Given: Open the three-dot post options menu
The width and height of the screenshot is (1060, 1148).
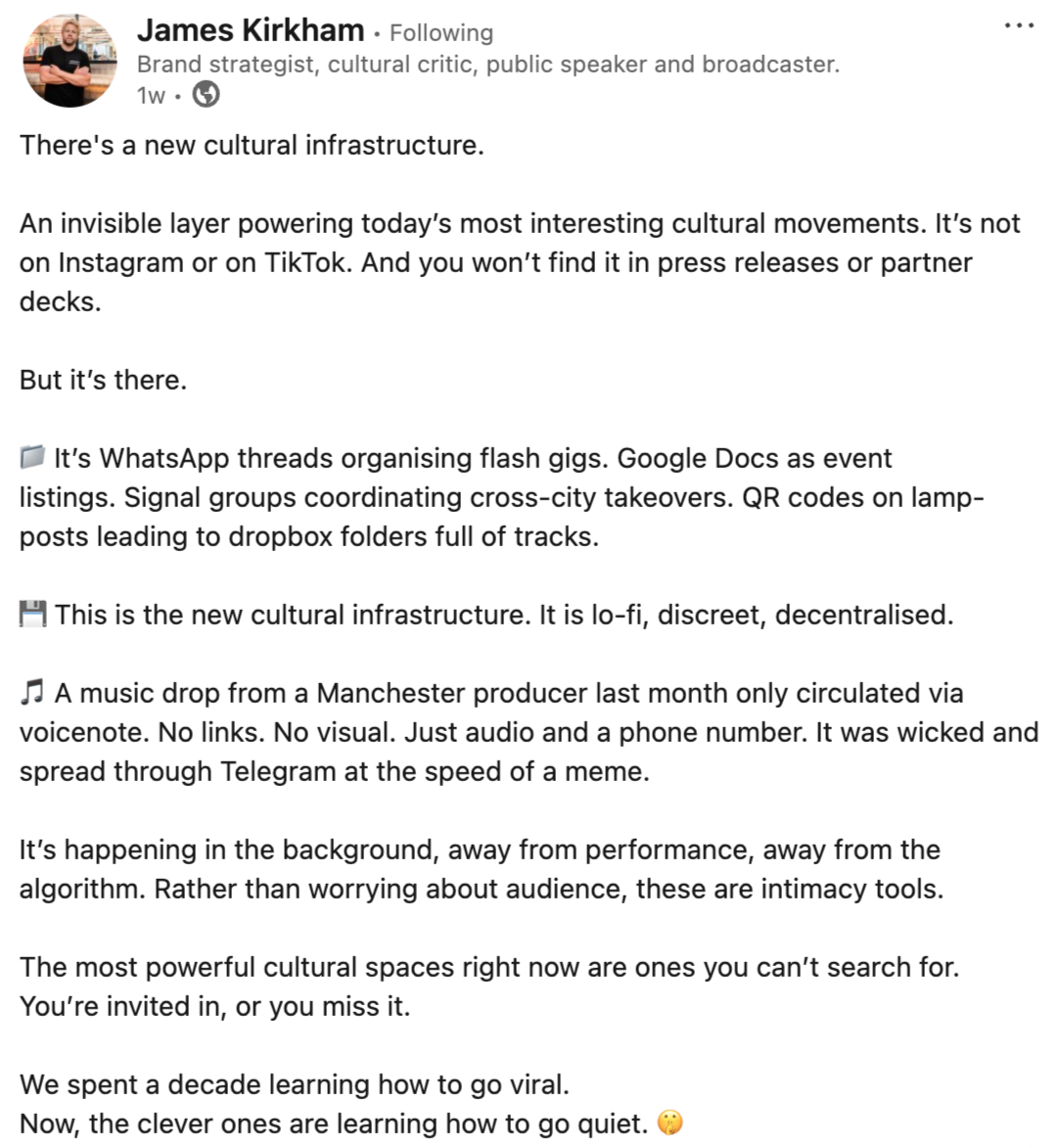Looking at the screenshot, I should tap(1019, 25).
